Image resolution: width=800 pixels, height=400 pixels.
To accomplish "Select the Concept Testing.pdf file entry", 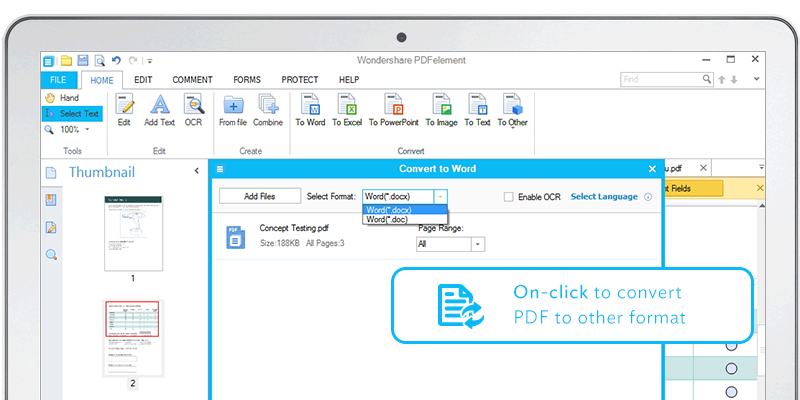I will [x=437, y=238].
